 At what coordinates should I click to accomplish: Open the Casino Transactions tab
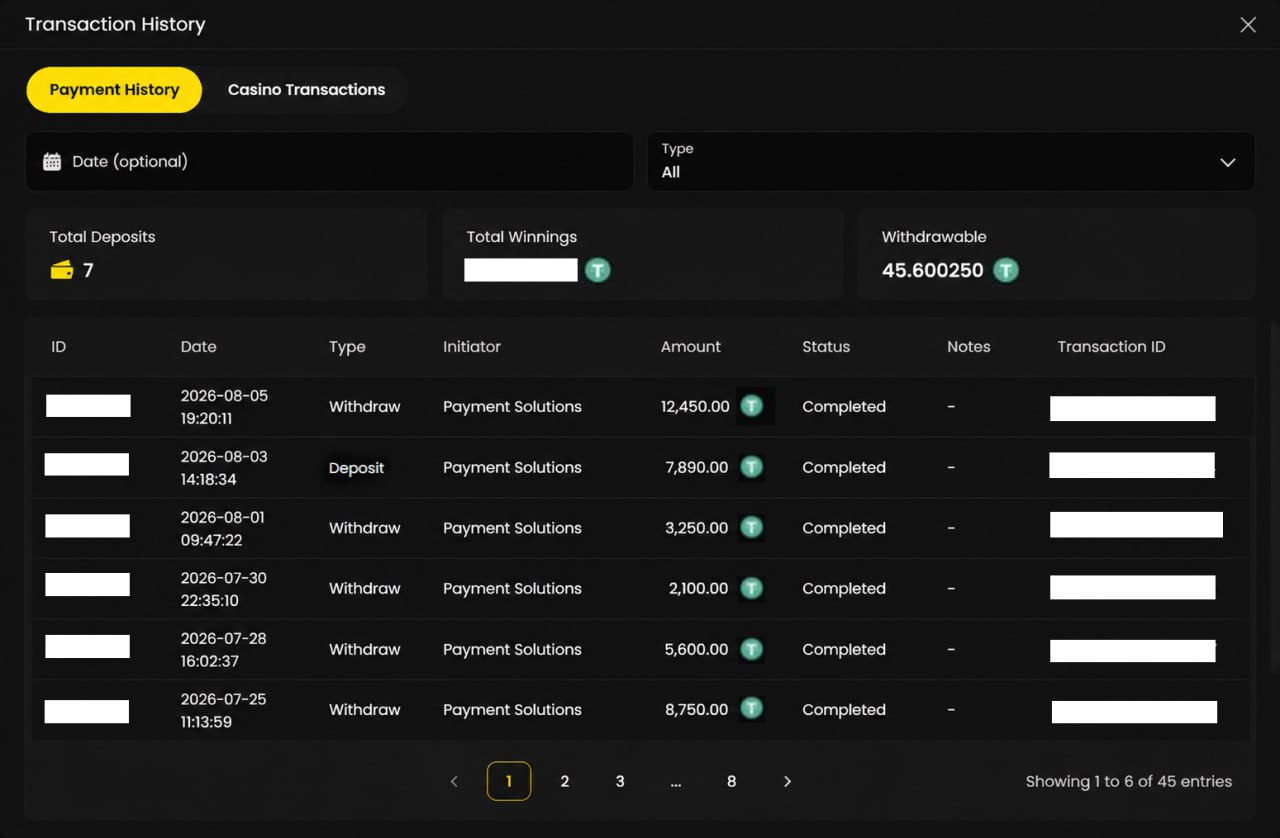pyautogui.click(x=306, y=90)
